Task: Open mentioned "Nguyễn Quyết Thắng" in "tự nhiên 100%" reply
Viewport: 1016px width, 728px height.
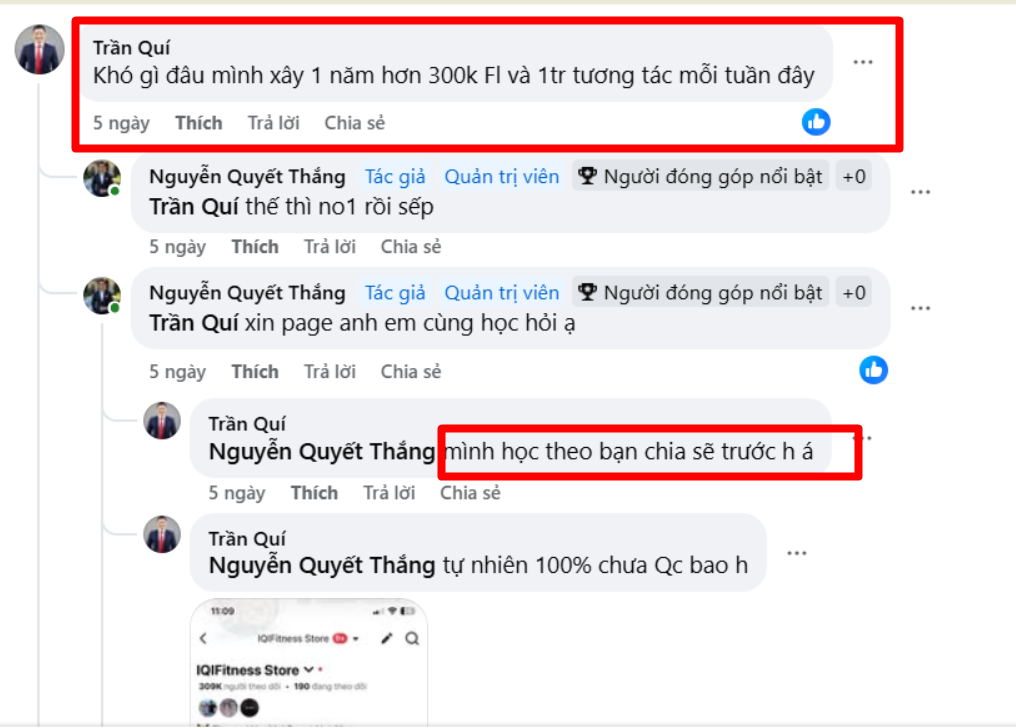Action: (x=322, y=565)
